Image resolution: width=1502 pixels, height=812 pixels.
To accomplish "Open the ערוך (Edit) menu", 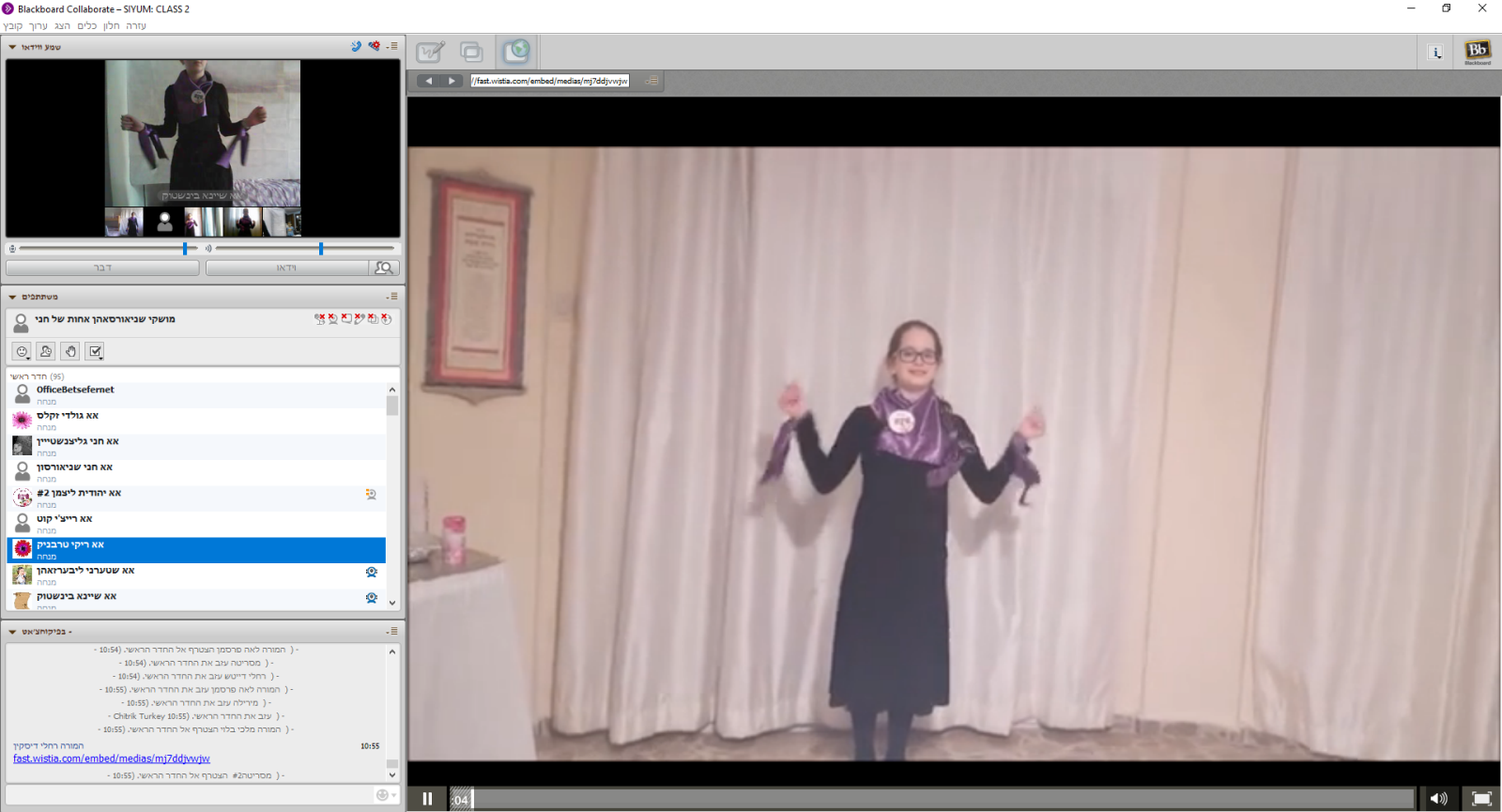I will 38,26.
